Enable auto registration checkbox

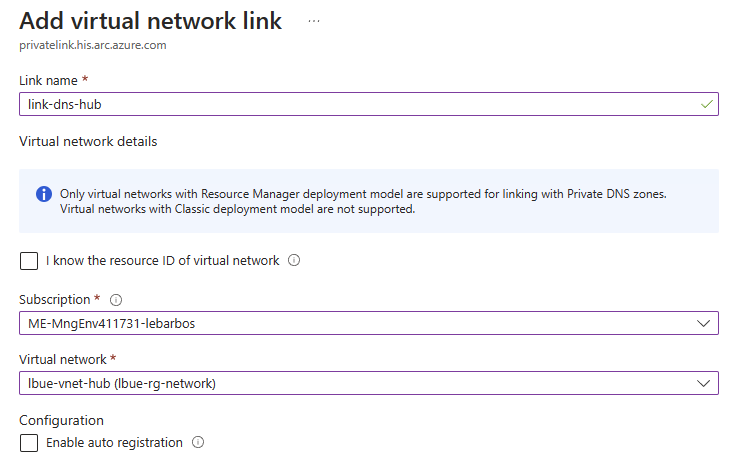29,442
